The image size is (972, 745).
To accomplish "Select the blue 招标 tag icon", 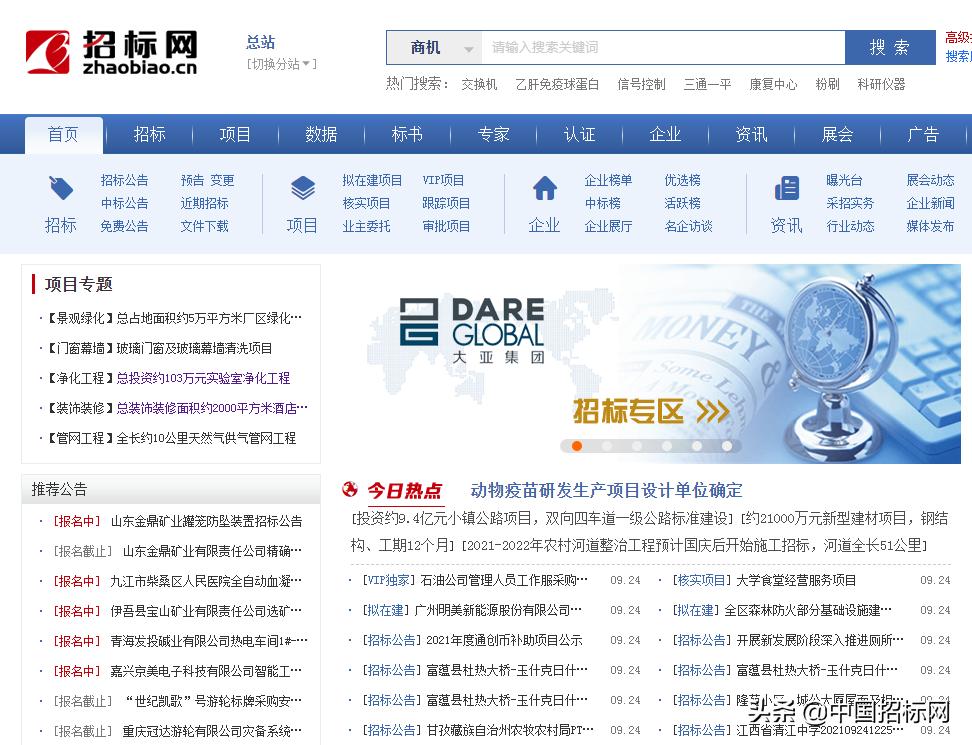I will point(60,190).
